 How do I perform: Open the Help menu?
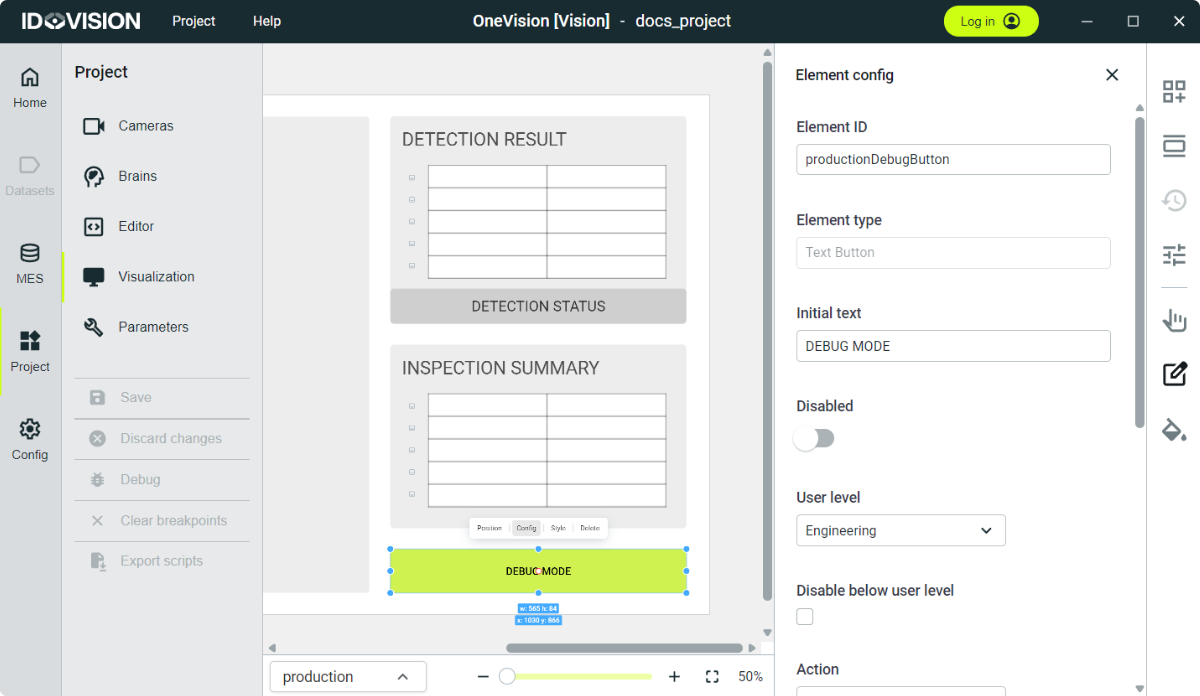pos(267,21)
